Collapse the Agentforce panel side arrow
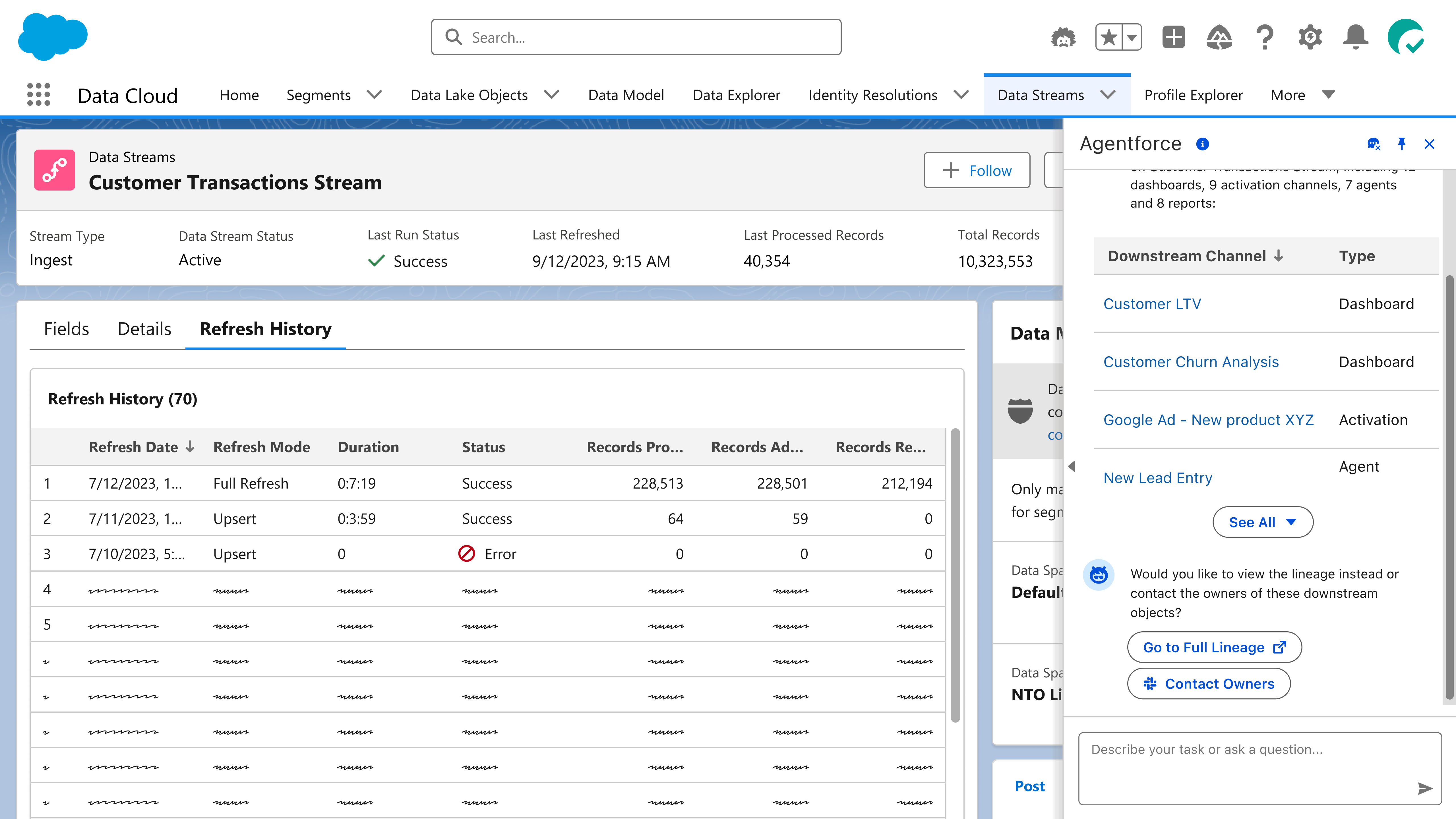 (x=1072, y=466)
